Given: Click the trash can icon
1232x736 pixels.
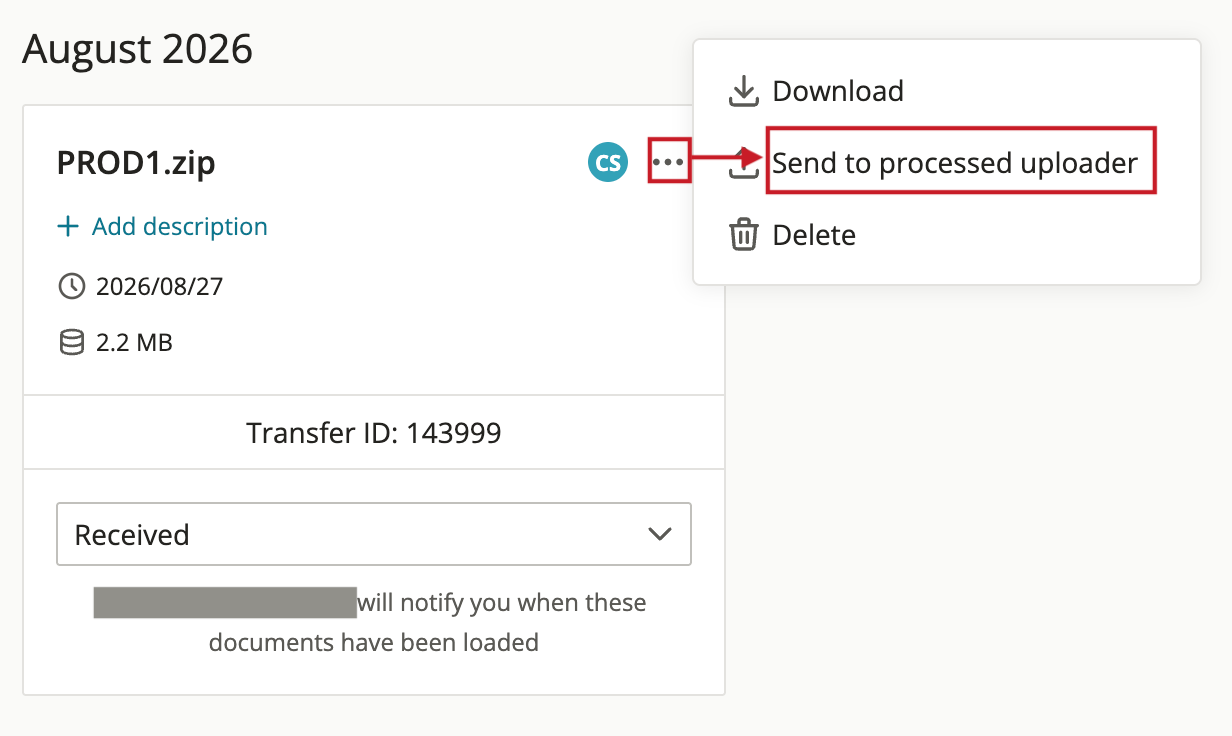Looking at the screenshot, I should [743, 236].
